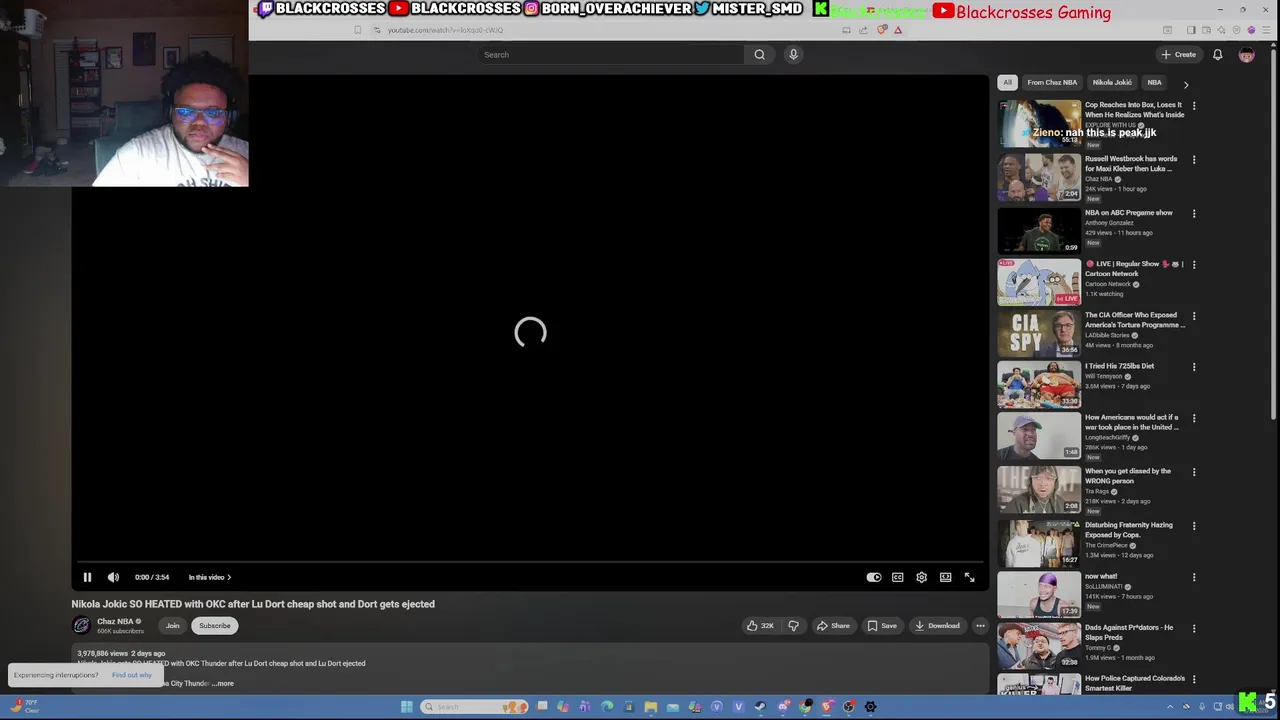Open options for 'The CIA Officer Who Exposed' video
1280x720 pixels.
(1194, 316)
